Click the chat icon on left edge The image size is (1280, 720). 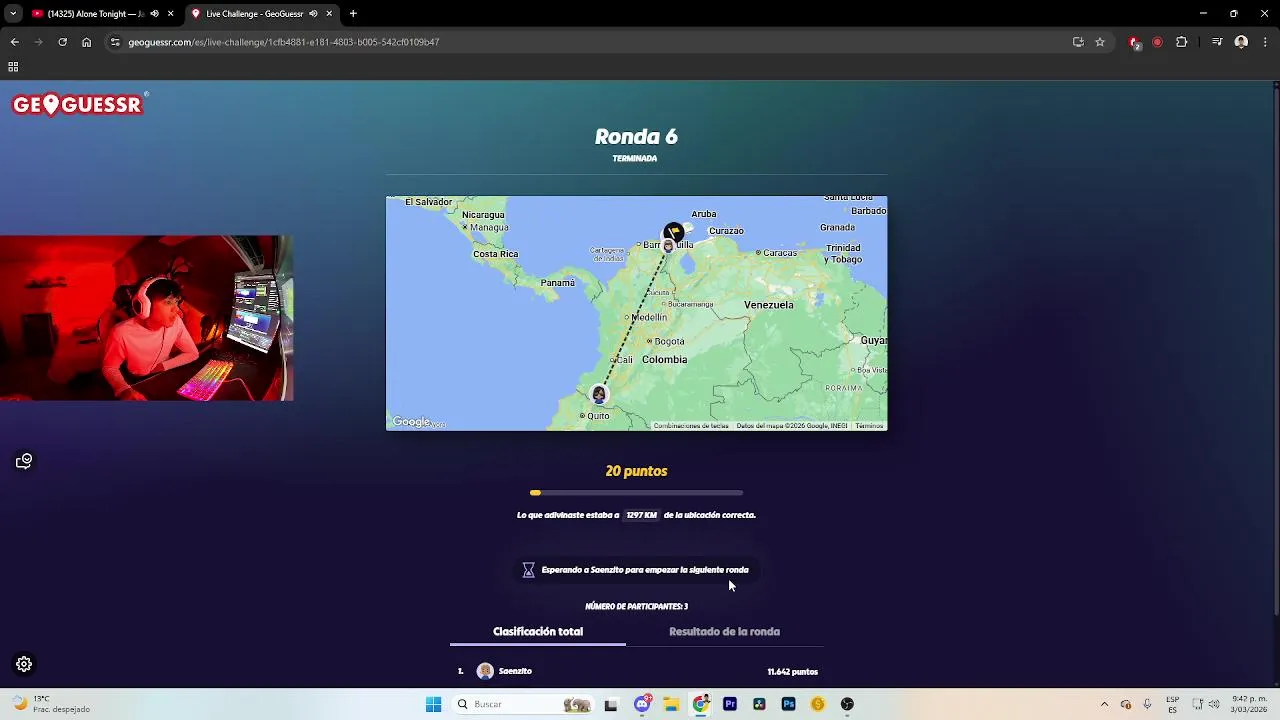pyautogui.click(x=24, y=461)
